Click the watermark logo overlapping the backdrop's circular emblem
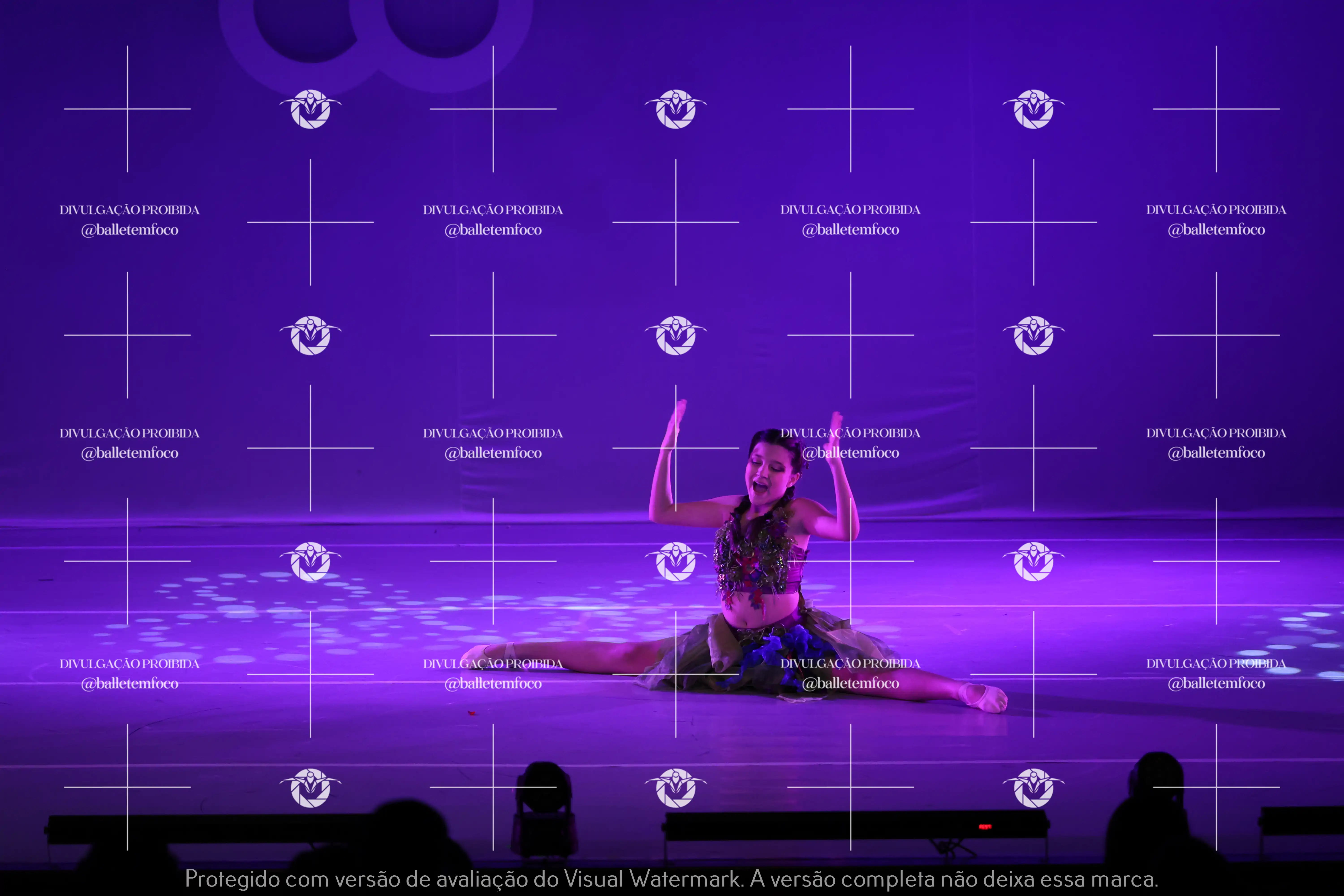Viewport: 1344px width, 896px height. point(310,109)
